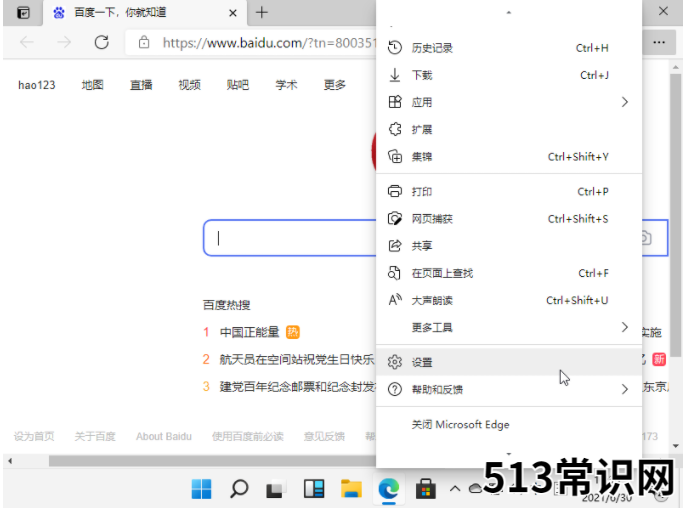Click the Apps (应用) grid icon
Viewport: 684px width, 508px height.
pyautogui.click(x=395, y=102)
